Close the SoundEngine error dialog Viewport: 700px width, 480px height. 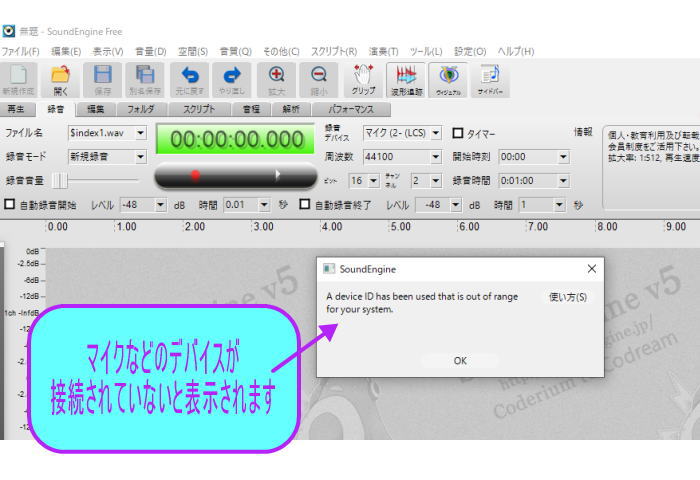point(592,269)
